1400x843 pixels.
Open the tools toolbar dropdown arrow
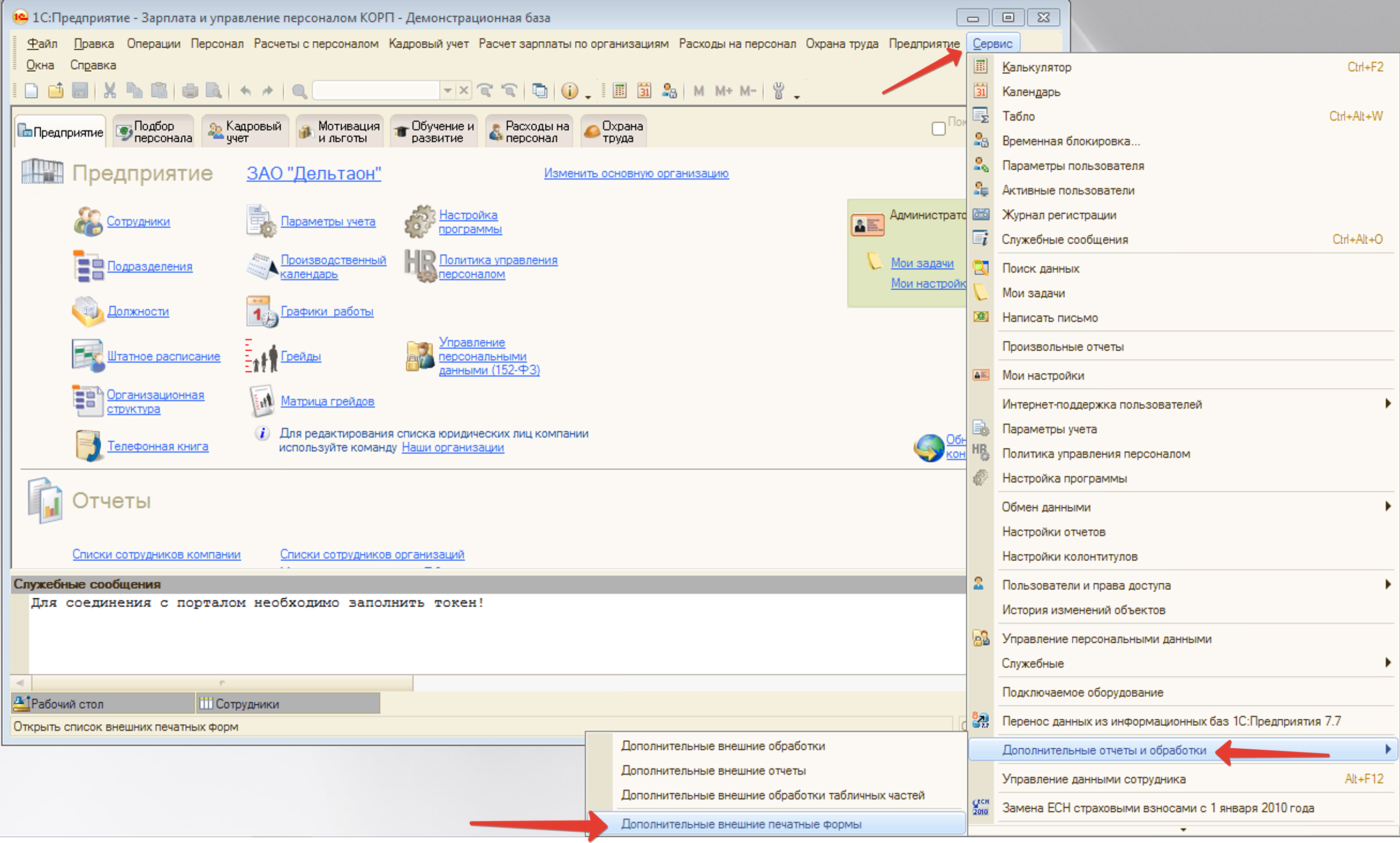click(x=797, y=97)
